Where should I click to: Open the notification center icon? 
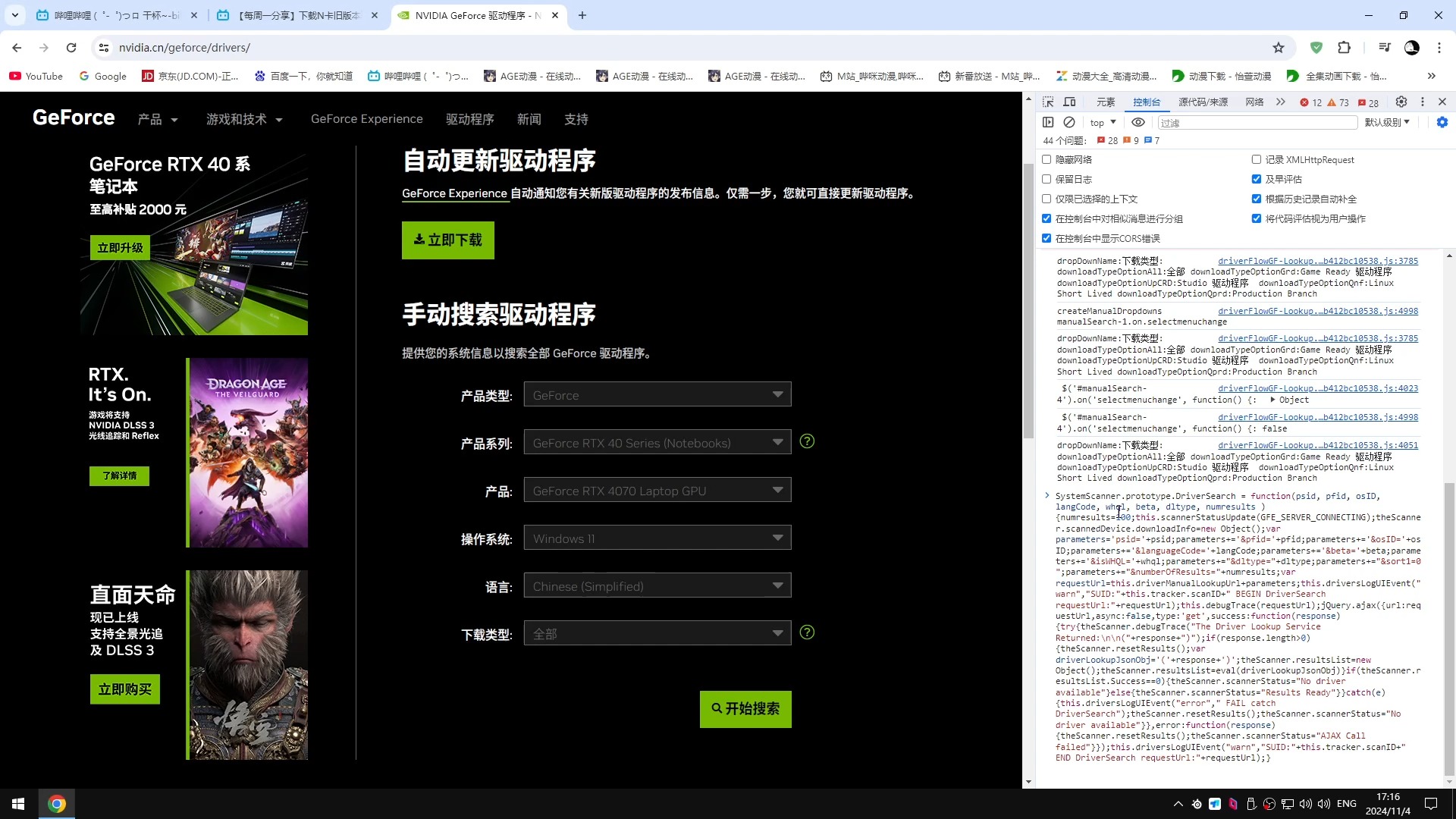[1431, 804]
